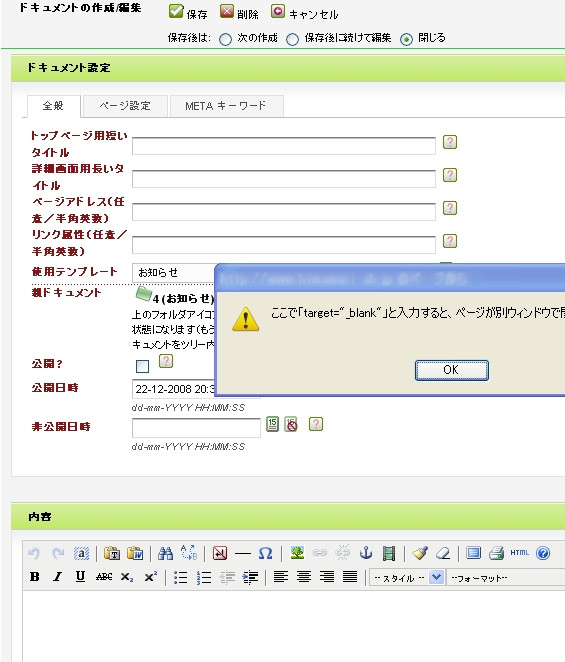Apply strikethrough with the ABC icon

[x=104, y=577]
